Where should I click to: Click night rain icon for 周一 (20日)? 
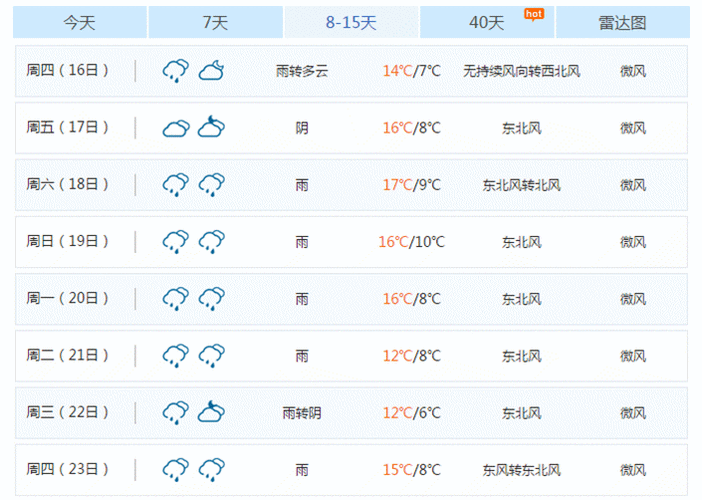(x=211, y=299)
